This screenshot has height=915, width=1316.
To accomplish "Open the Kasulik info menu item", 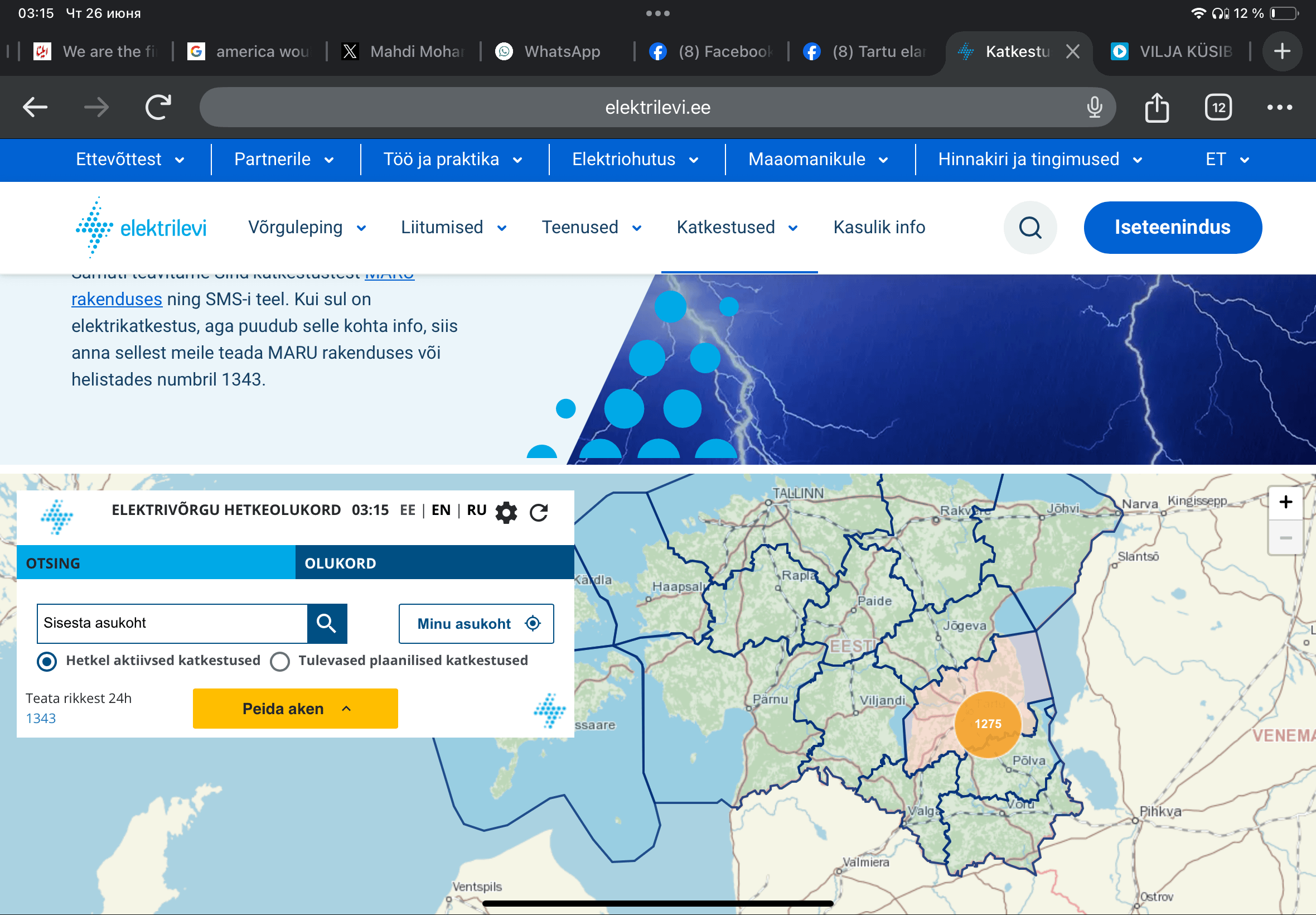I will (879, 228).
